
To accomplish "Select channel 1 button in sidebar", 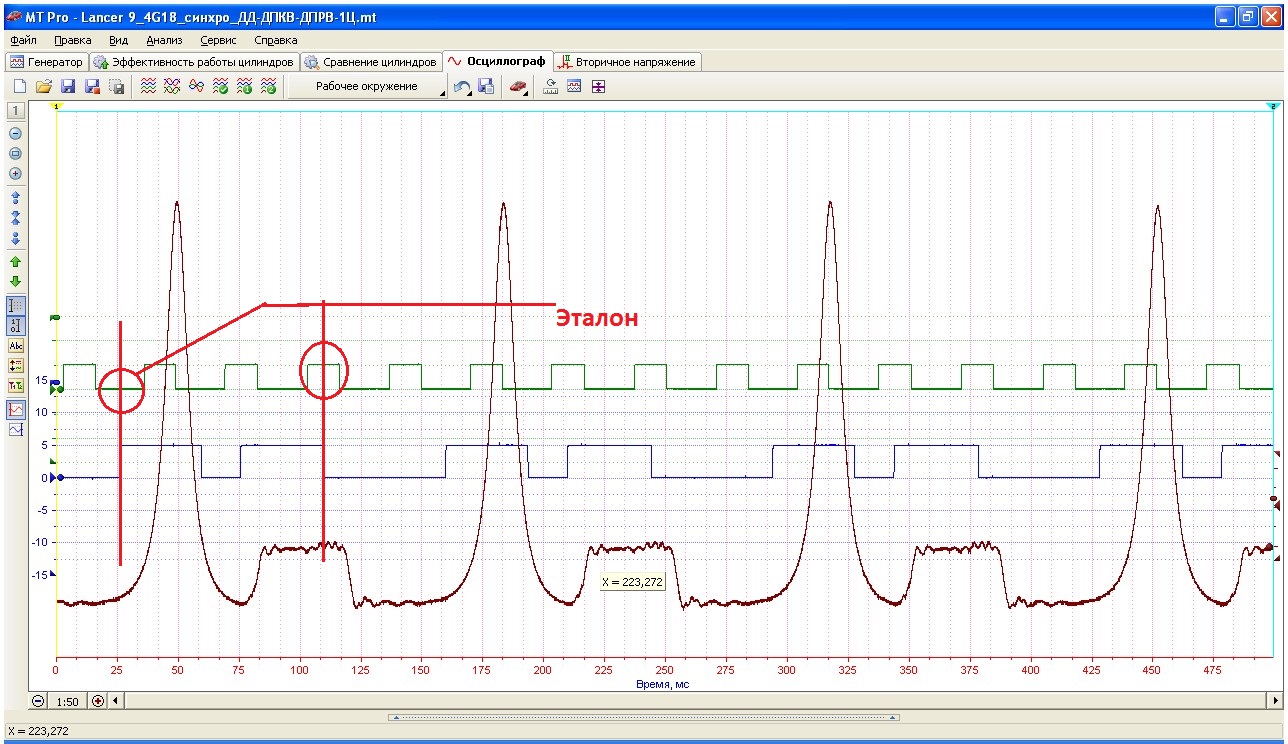I will tap(15, 111).
